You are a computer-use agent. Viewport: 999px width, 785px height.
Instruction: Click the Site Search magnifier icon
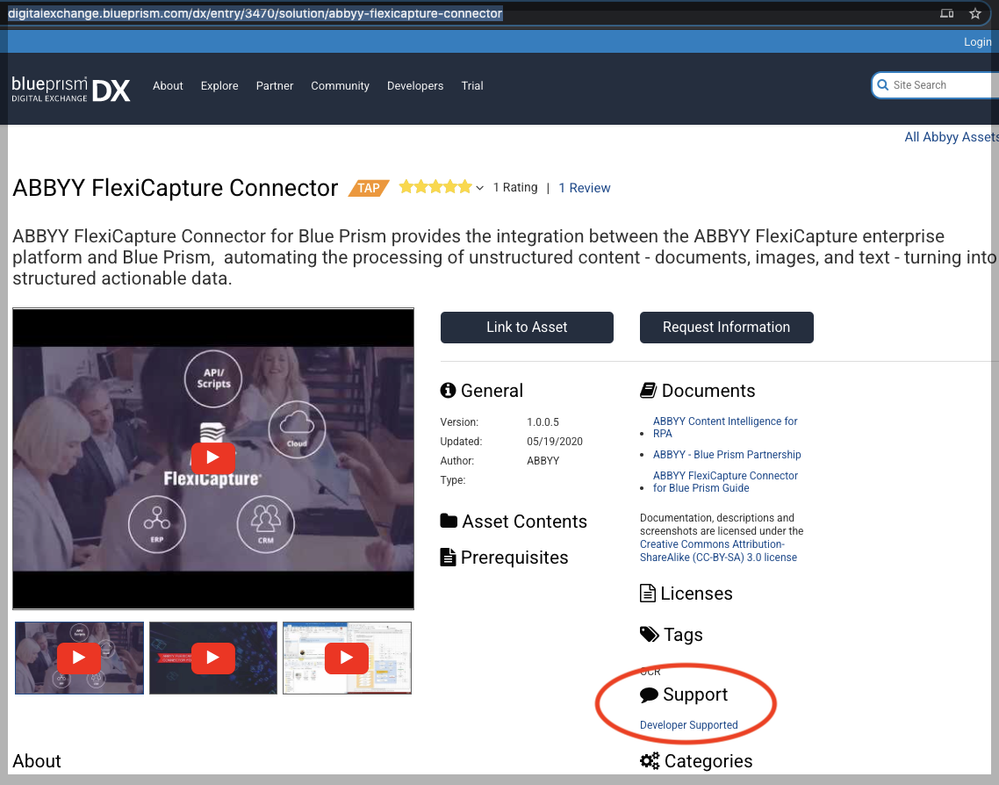882,85
